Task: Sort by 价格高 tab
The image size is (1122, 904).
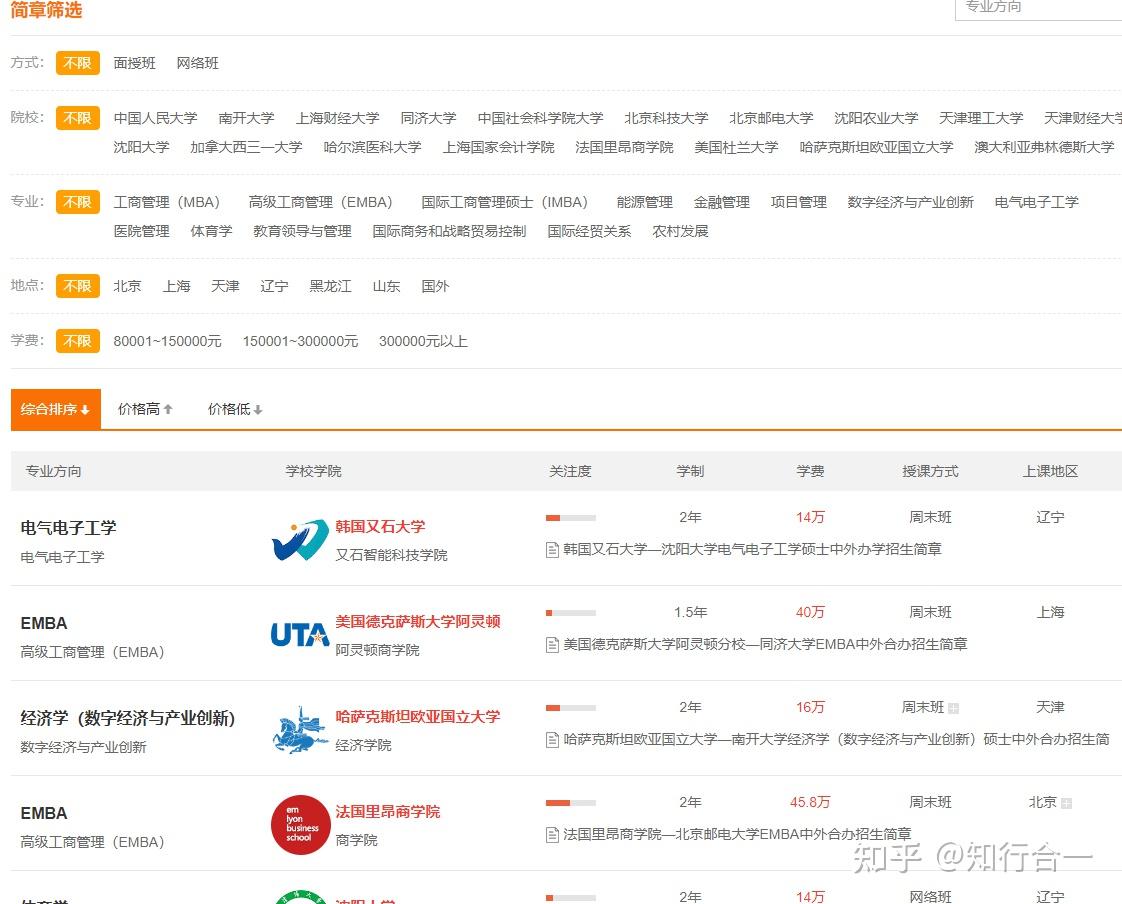Action: (x=145, y=409)
